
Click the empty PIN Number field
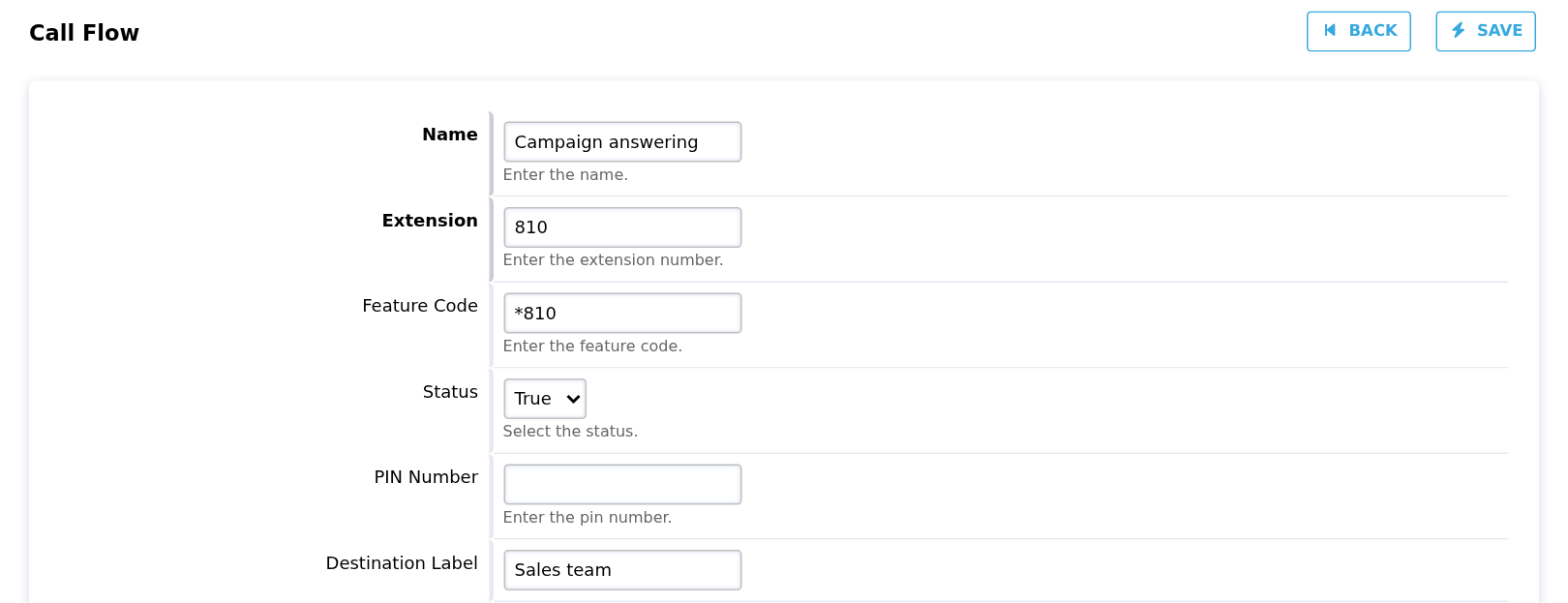pos(622,485)
